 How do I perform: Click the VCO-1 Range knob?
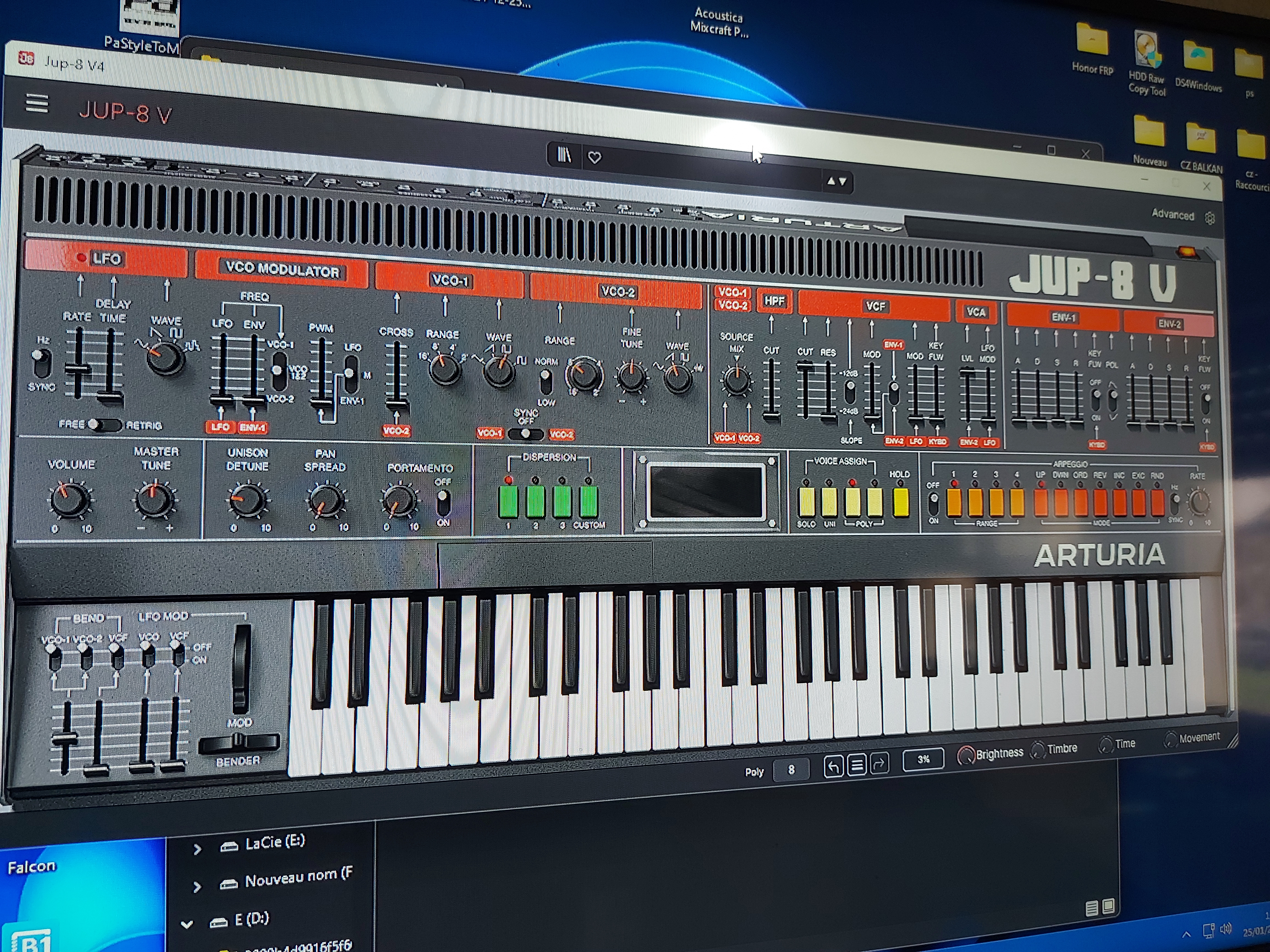pos(444,369)
